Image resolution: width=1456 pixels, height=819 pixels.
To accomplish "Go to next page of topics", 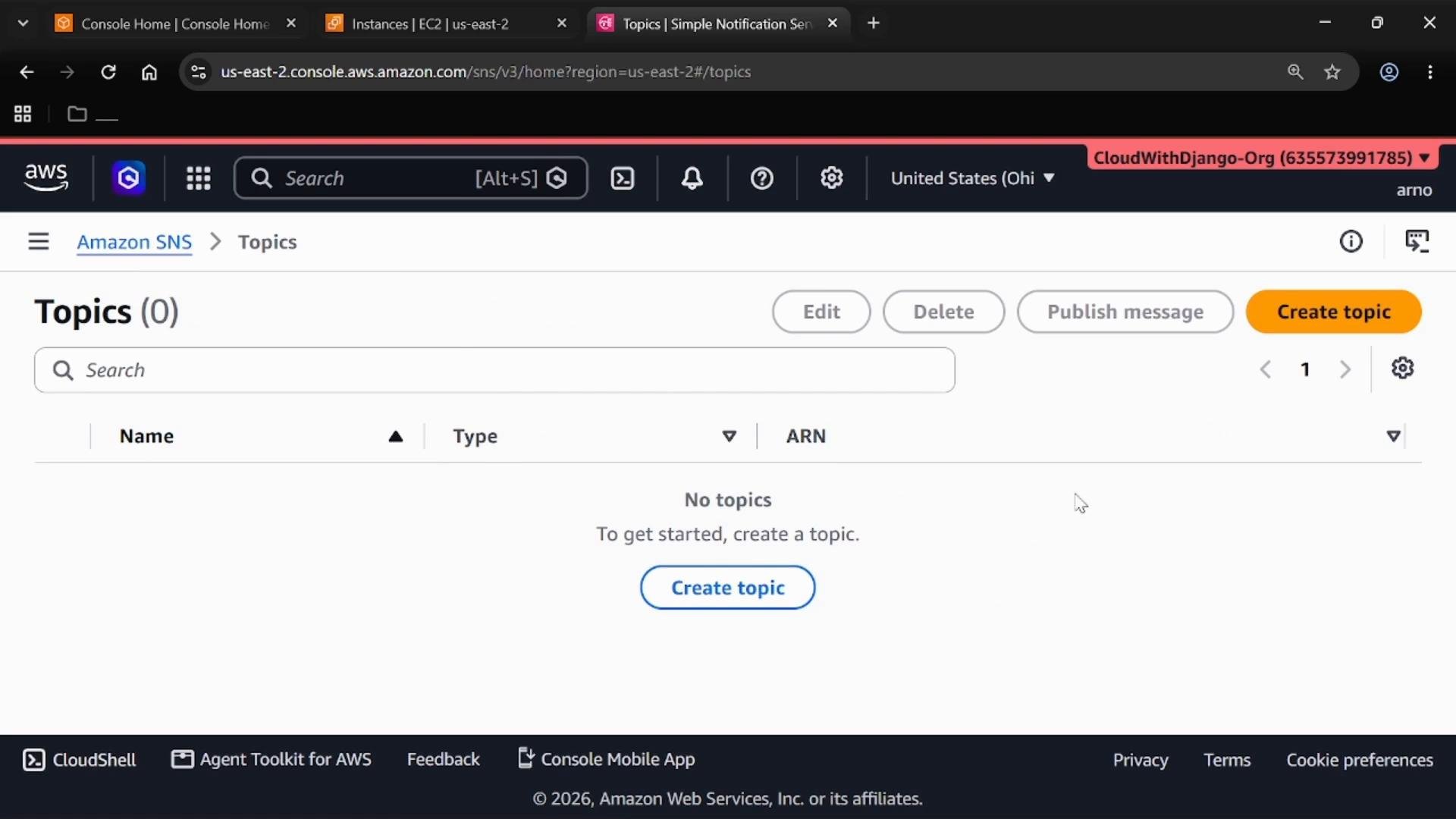I will coord(1345,369).
